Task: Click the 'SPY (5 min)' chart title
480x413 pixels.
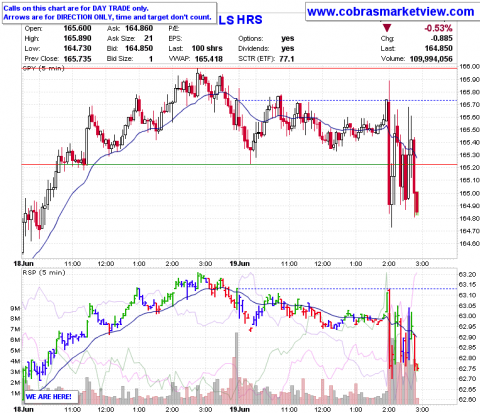Action: click(x=43, y=69)
